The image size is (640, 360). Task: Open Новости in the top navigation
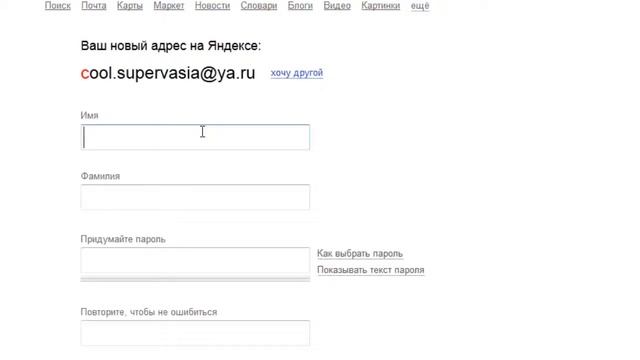coord(212,6)
